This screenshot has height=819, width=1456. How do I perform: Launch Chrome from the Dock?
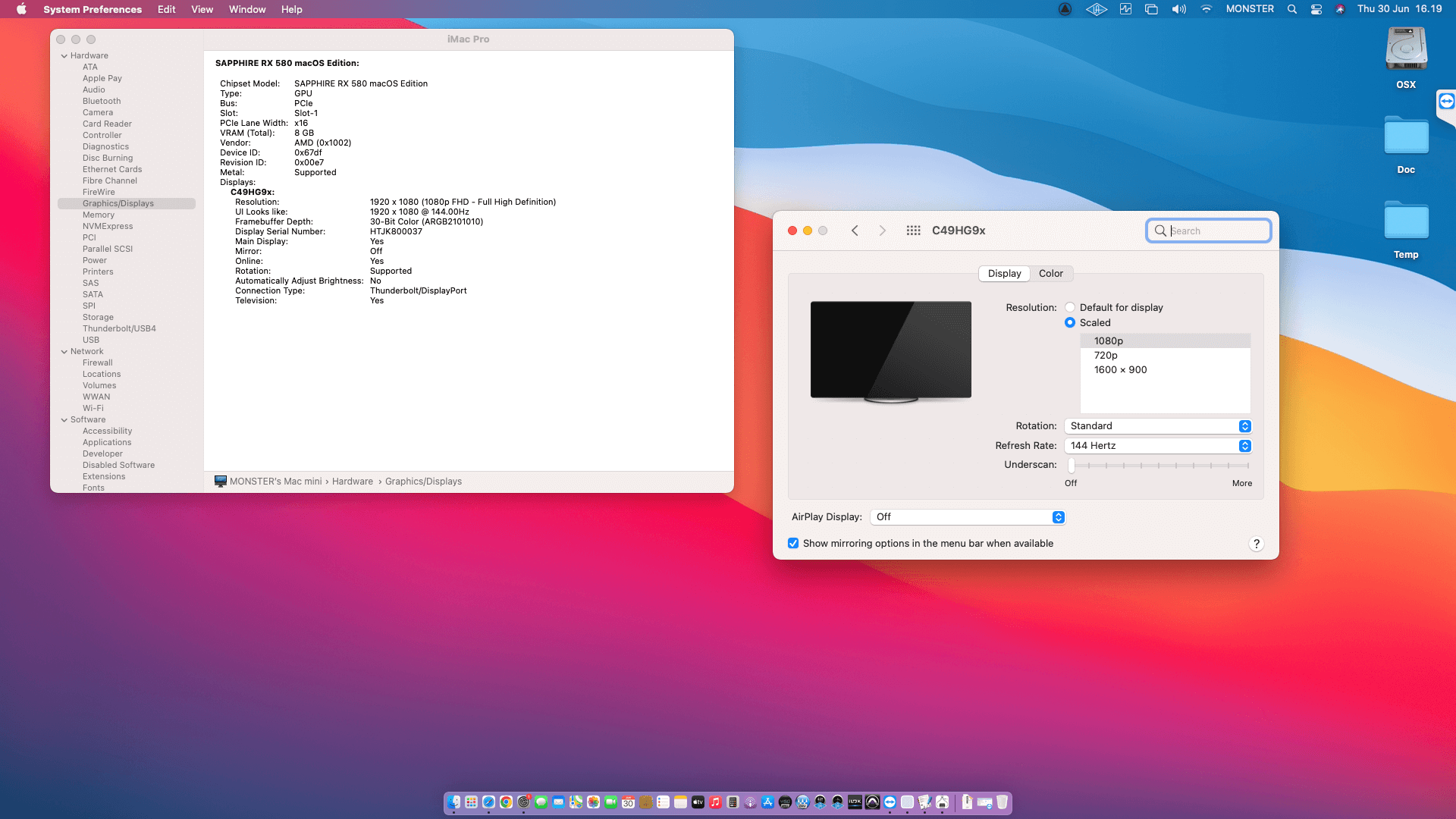coord(506,802)
